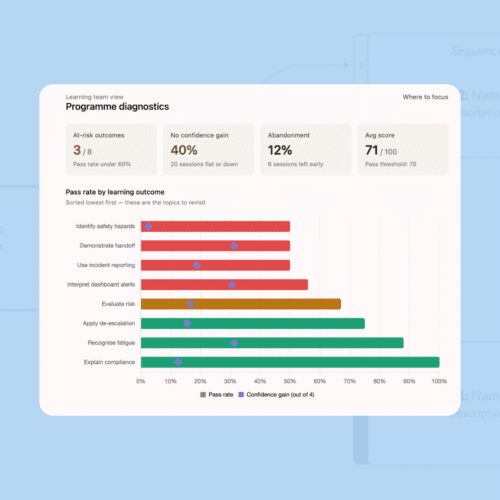This screenshot has height=500, width=500.
Task: Click the Recognise fatigue pass rate bar
Action: [x=272, y=343]
